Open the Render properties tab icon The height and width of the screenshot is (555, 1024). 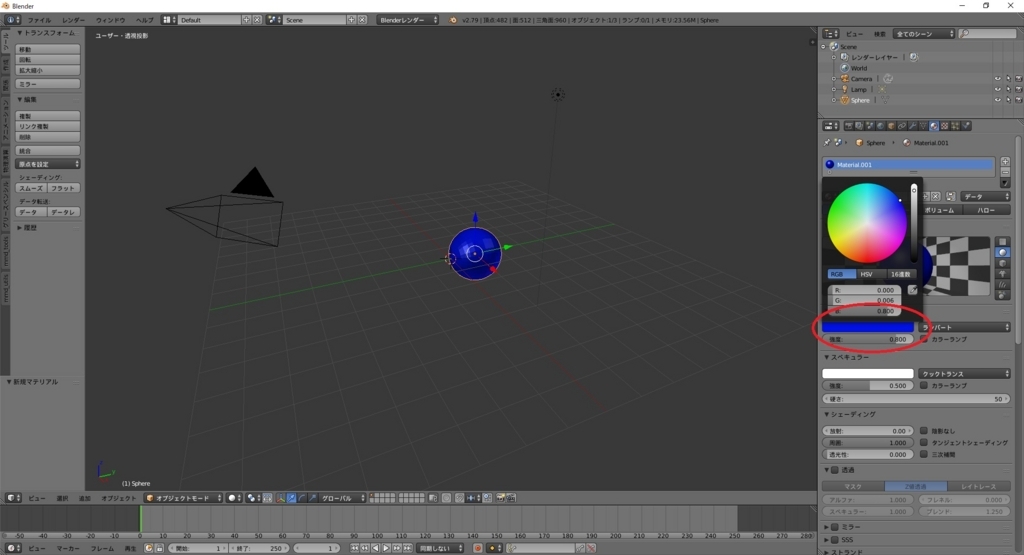[849, 126]
